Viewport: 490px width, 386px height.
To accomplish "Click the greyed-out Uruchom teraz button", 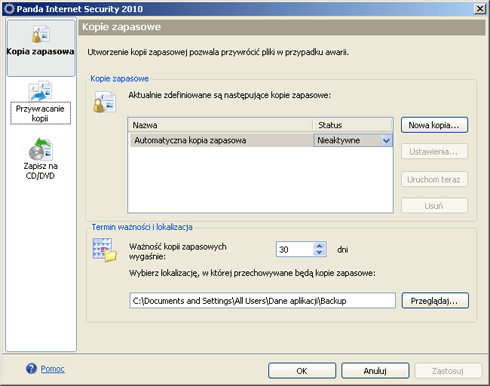I will click(x=434, y=179).
